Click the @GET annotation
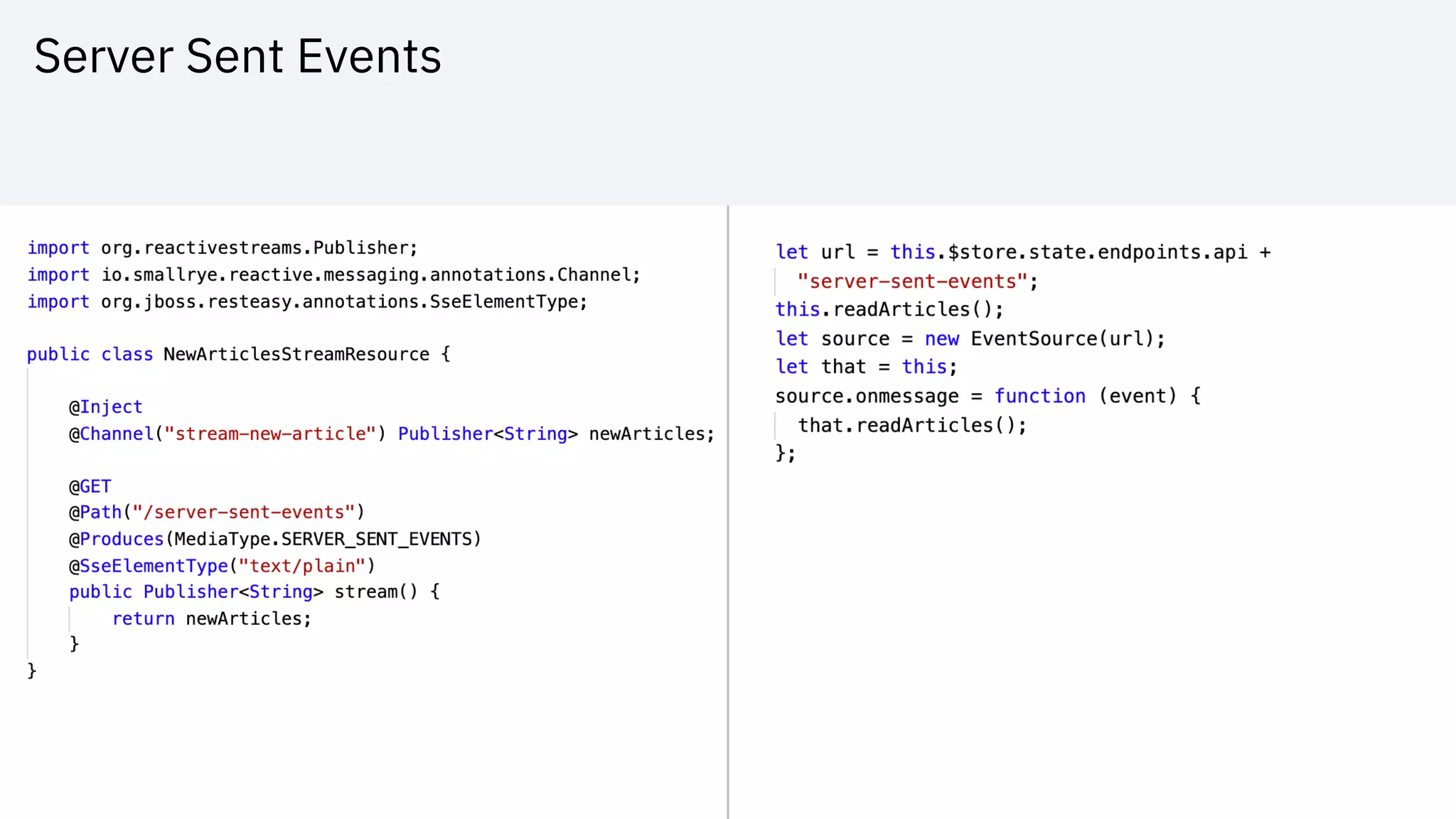 click(x=90, y=486)
